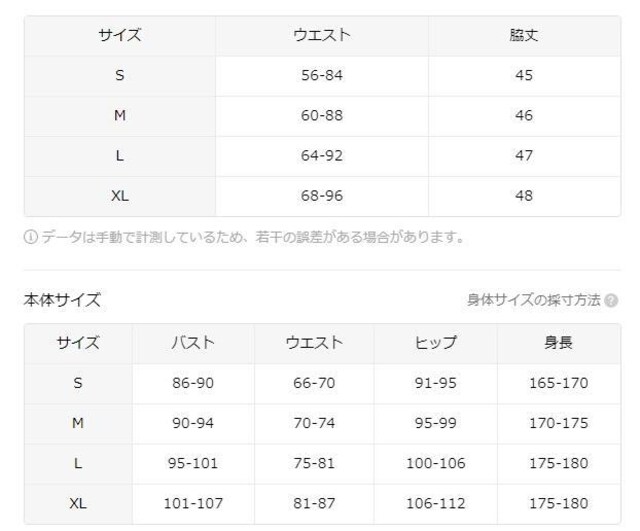
Task: Click the M size cell in the top table
Action: [x=120, y=116]
